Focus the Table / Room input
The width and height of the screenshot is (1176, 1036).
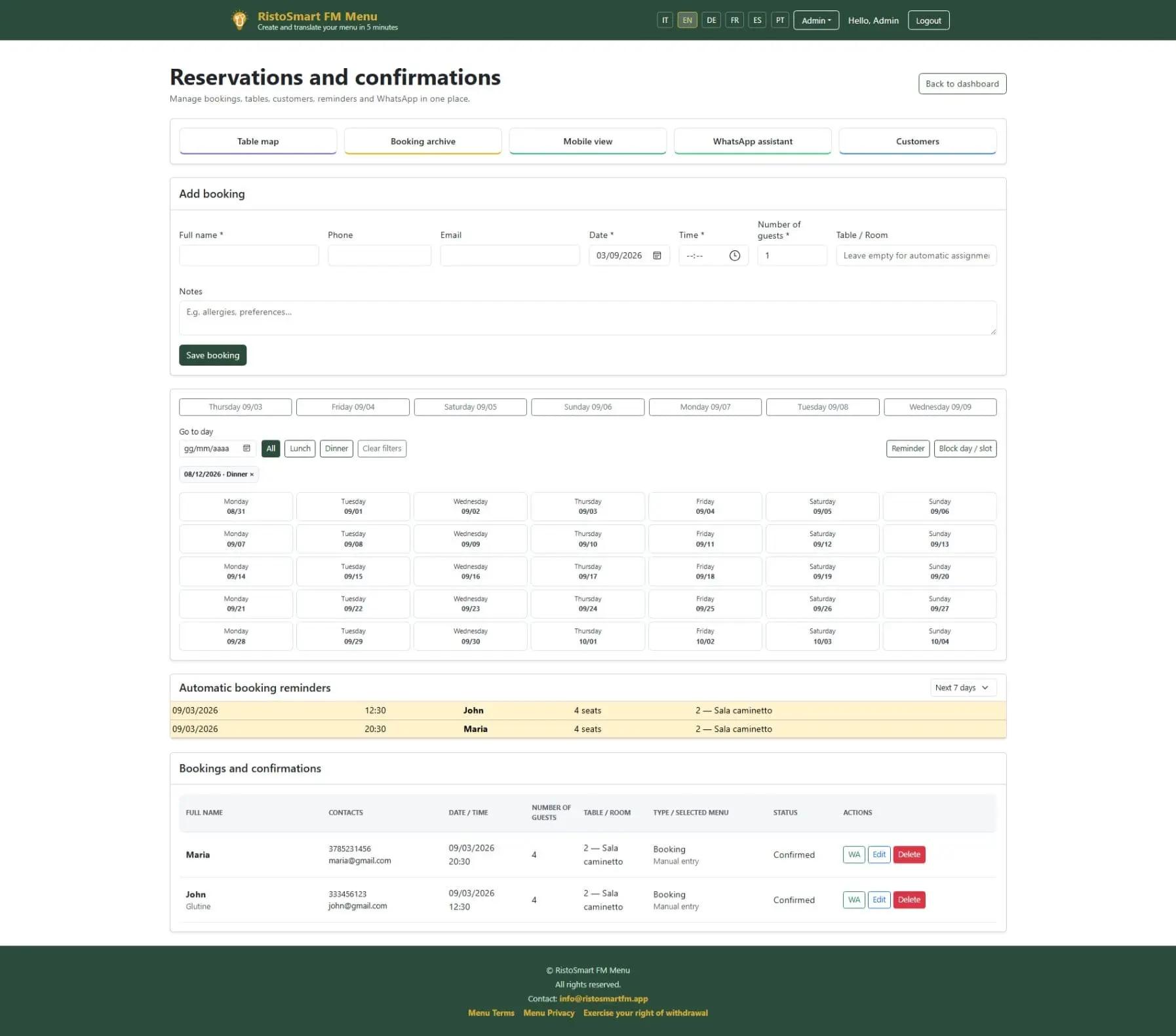tap(916, 256)
